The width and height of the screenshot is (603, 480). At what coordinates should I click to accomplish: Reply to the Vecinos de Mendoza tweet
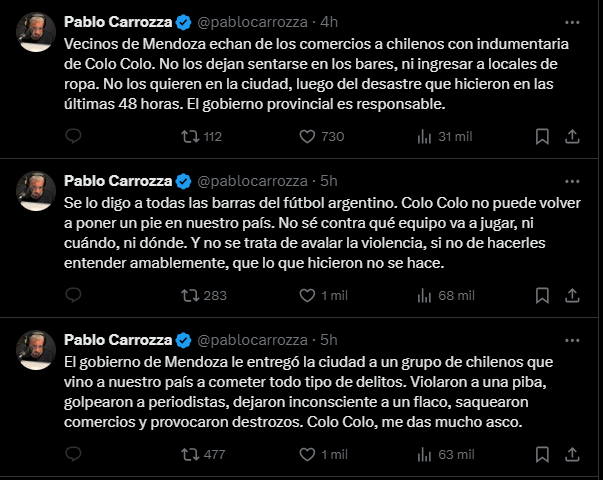[x=73, y=136]
